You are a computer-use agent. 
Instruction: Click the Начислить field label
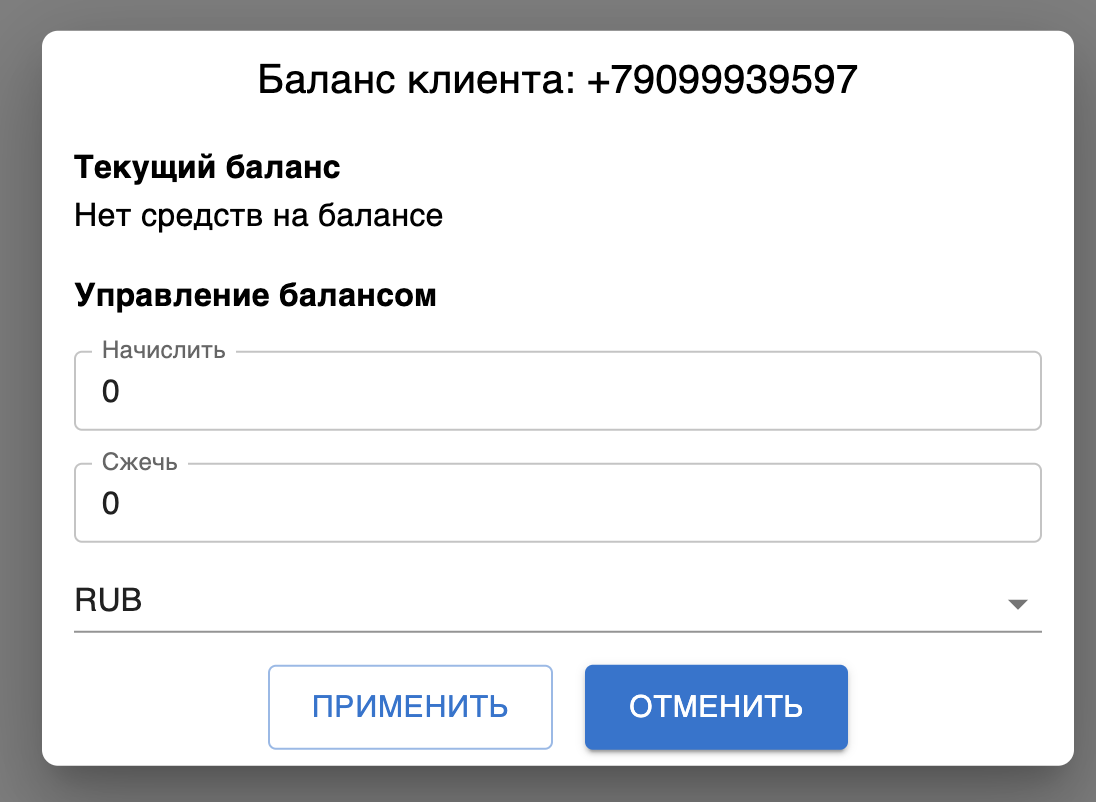coord(164,351)
